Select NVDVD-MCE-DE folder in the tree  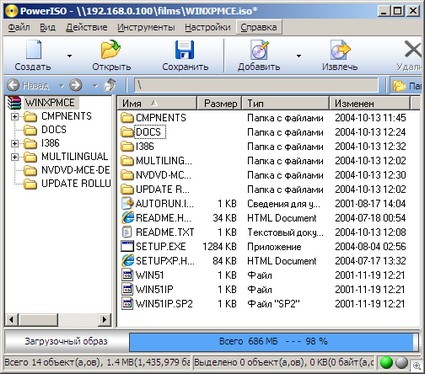[75, 170]
